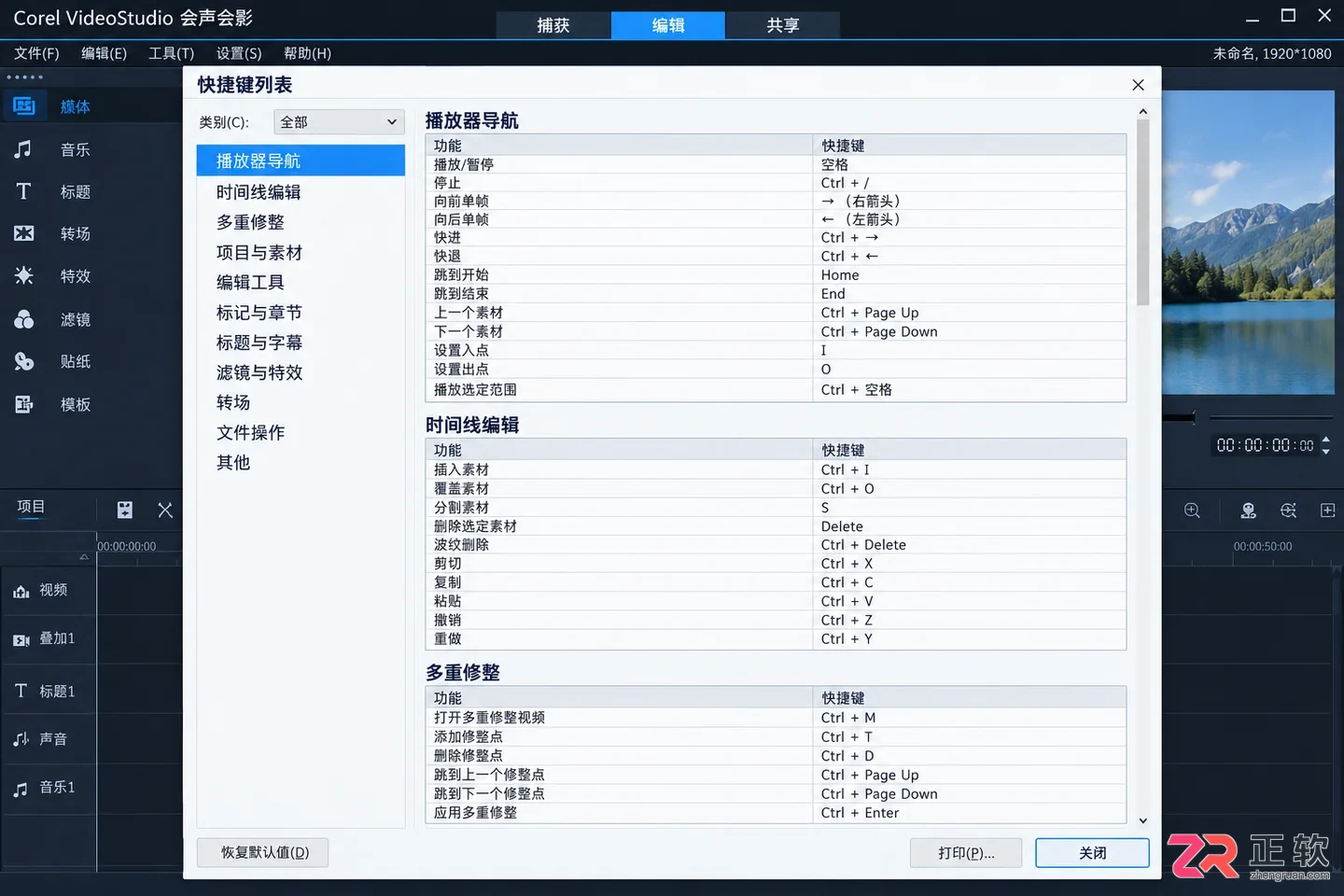The height and width of the screenshot is (896, 1344).
Task: Click the zoom in magnifier on timeline
Action: [x=1192, y=511]
